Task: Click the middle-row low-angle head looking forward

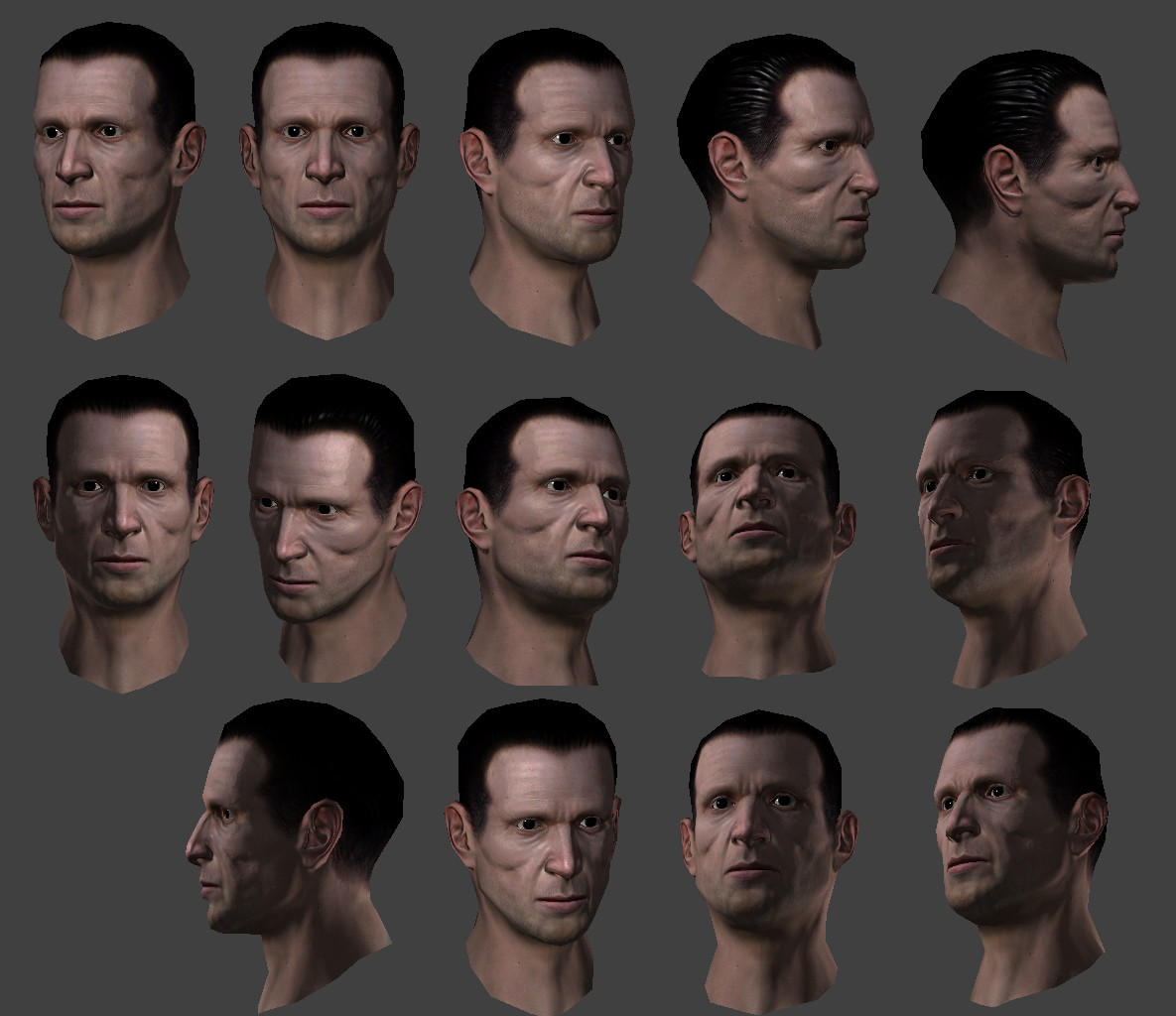Action: coord(768,542)
